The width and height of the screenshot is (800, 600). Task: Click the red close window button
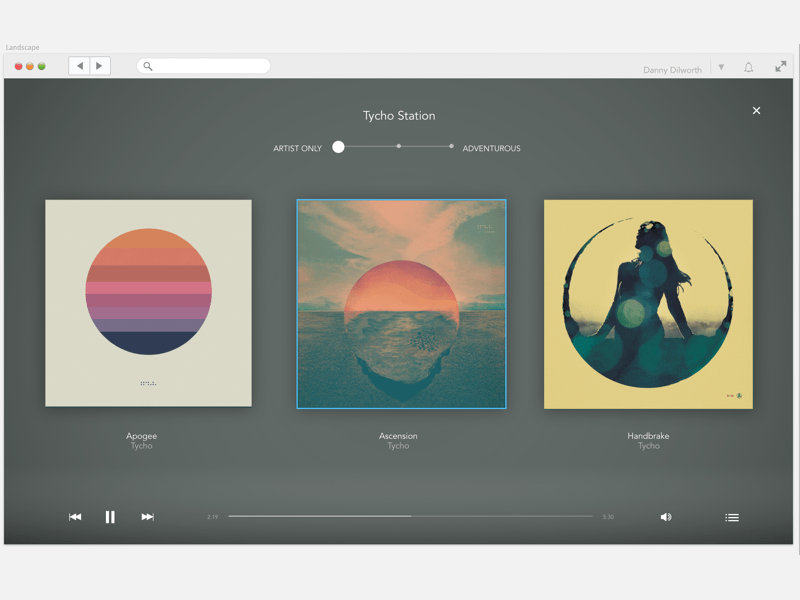(18, 66)
